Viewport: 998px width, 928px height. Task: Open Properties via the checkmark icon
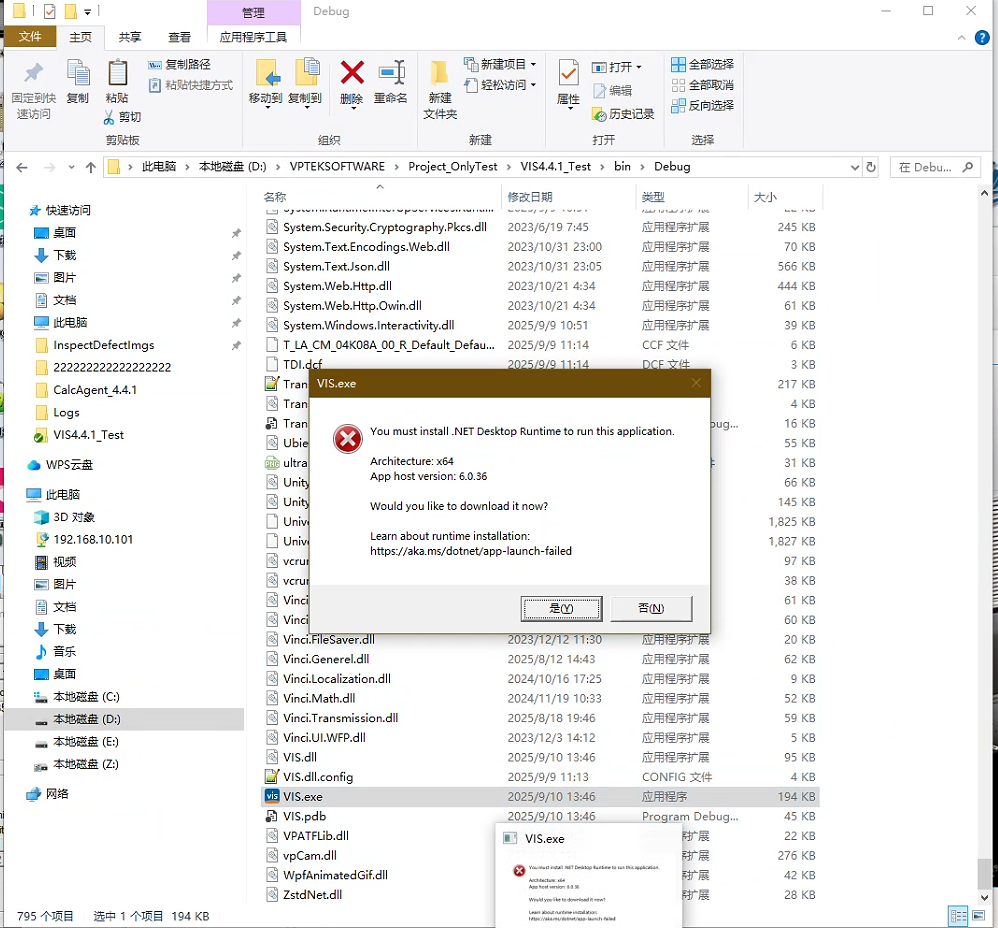[568, 74]
